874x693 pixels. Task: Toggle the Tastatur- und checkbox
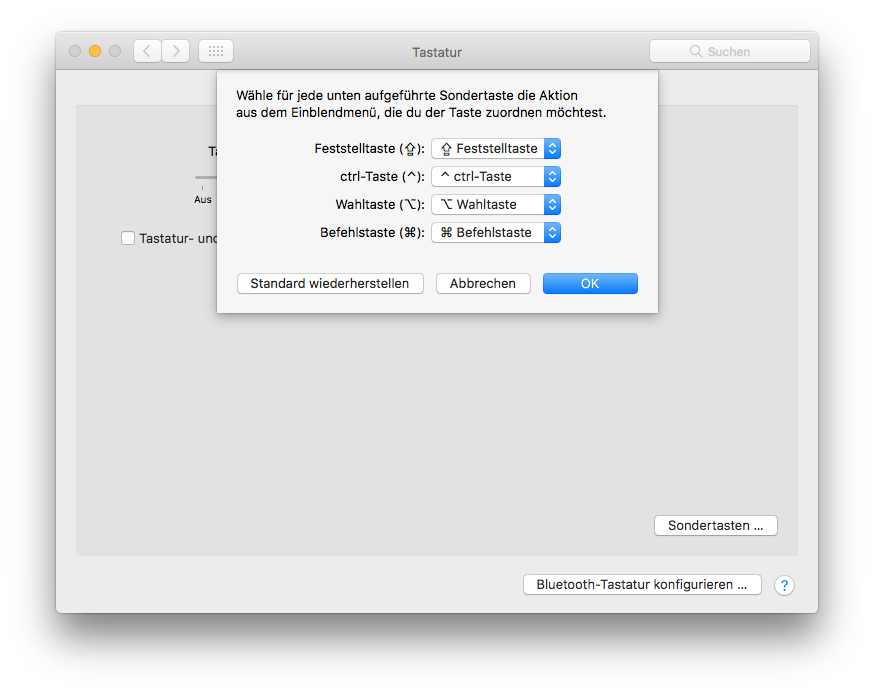click(x=128, y=238)
